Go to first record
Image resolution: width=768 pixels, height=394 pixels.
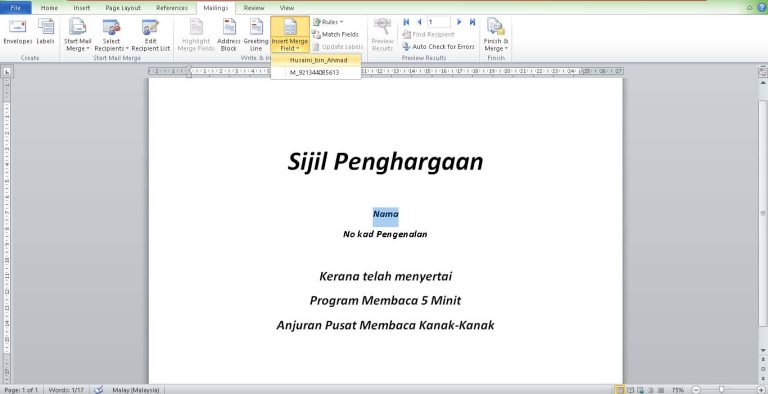406,22
